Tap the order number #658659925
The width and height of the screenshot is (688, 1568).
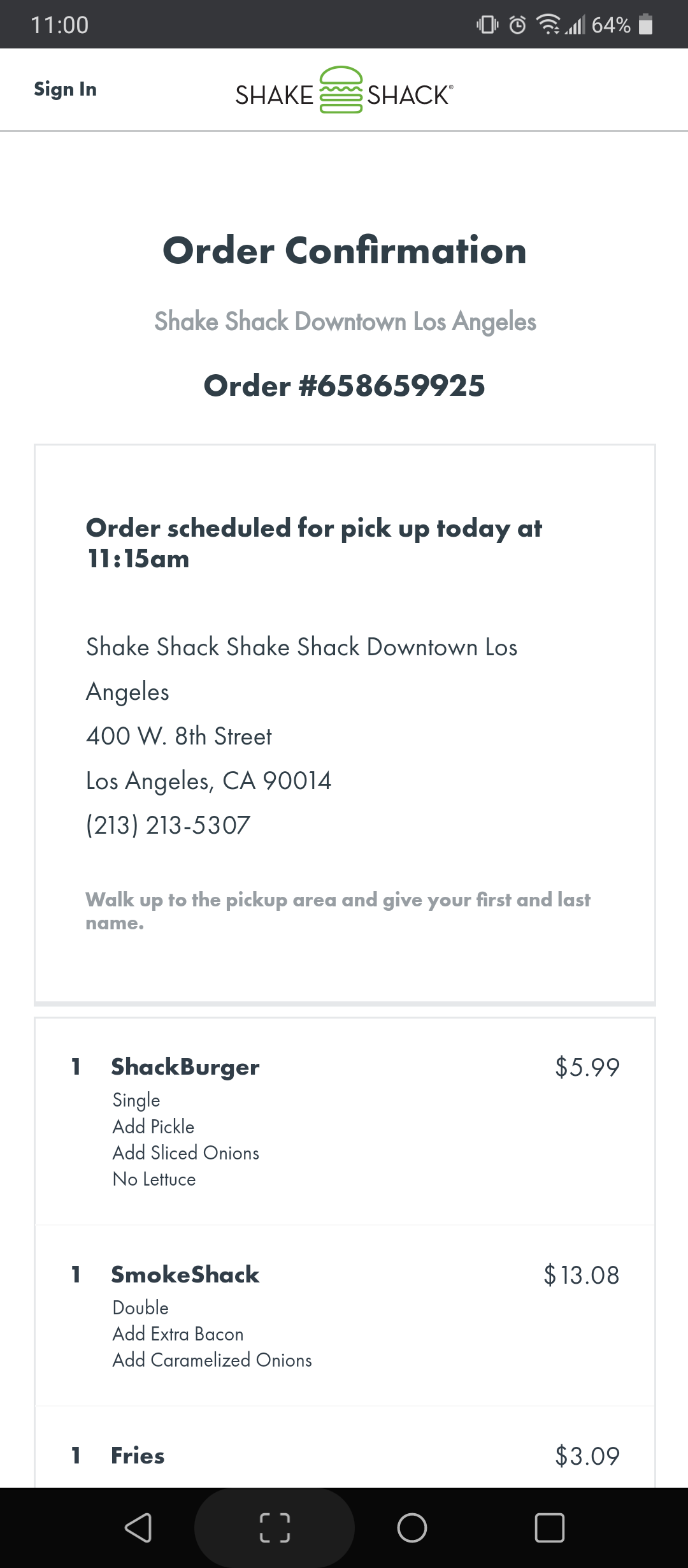[344, 386]
